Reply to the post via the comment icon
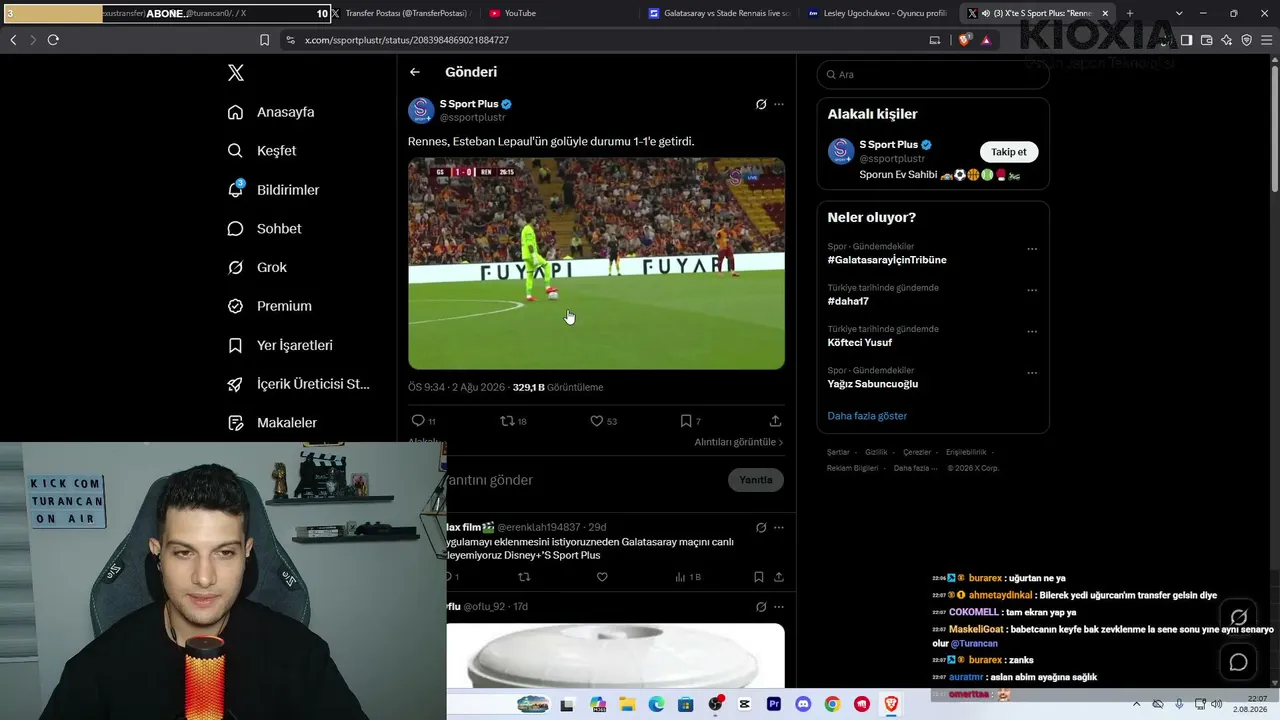The image size is (1280, 720). (418, 421)
